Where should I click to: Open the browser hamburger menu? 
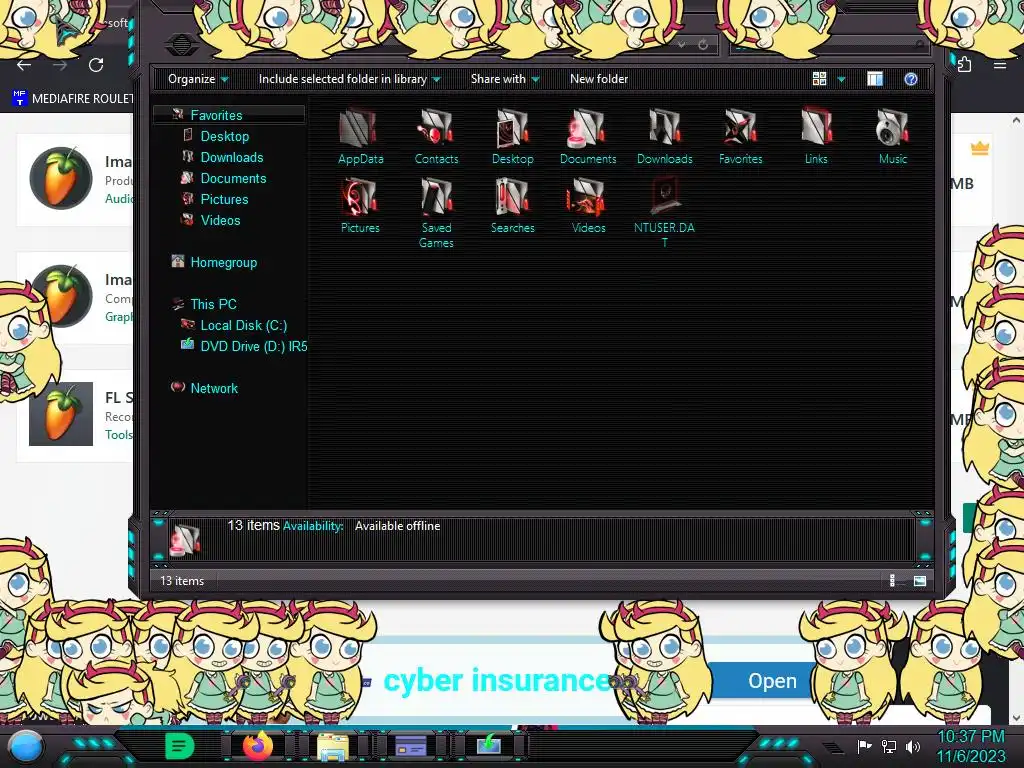coord(1000,65)
